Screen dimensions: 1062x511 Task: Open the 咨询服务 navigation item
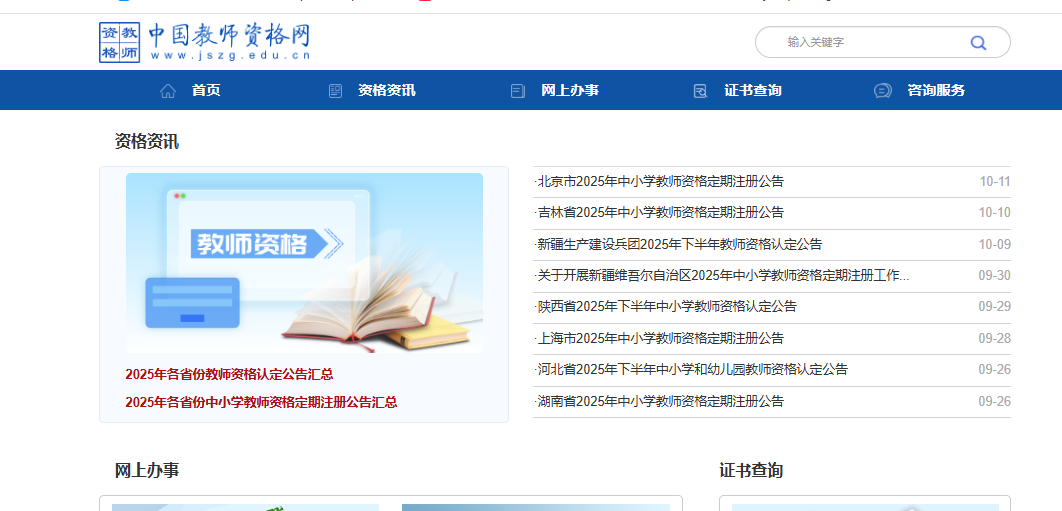[x=936, y=90]
